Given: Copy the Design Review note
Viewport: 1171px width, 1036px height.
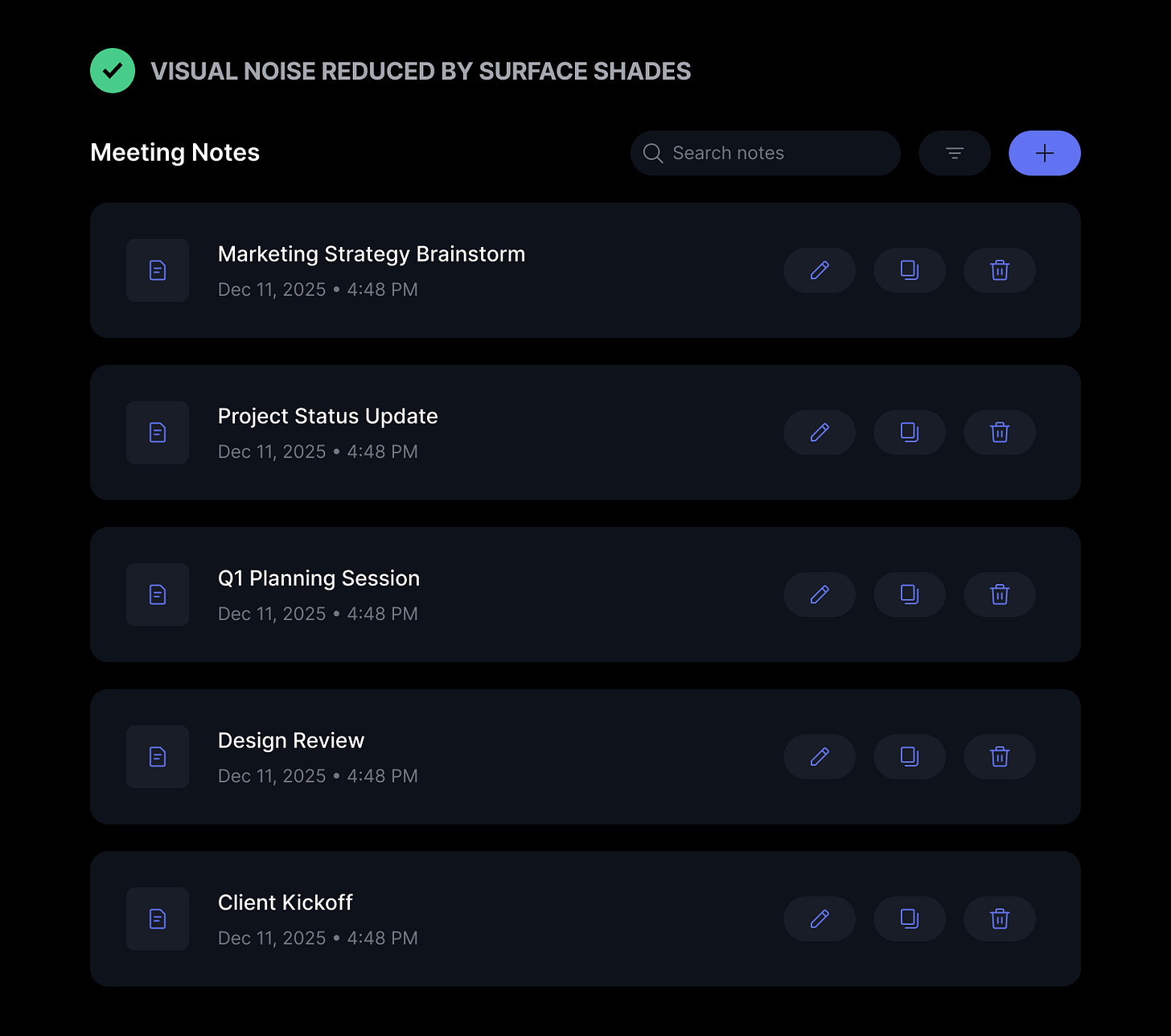Looking at the screenshot, I should [910, 757].
